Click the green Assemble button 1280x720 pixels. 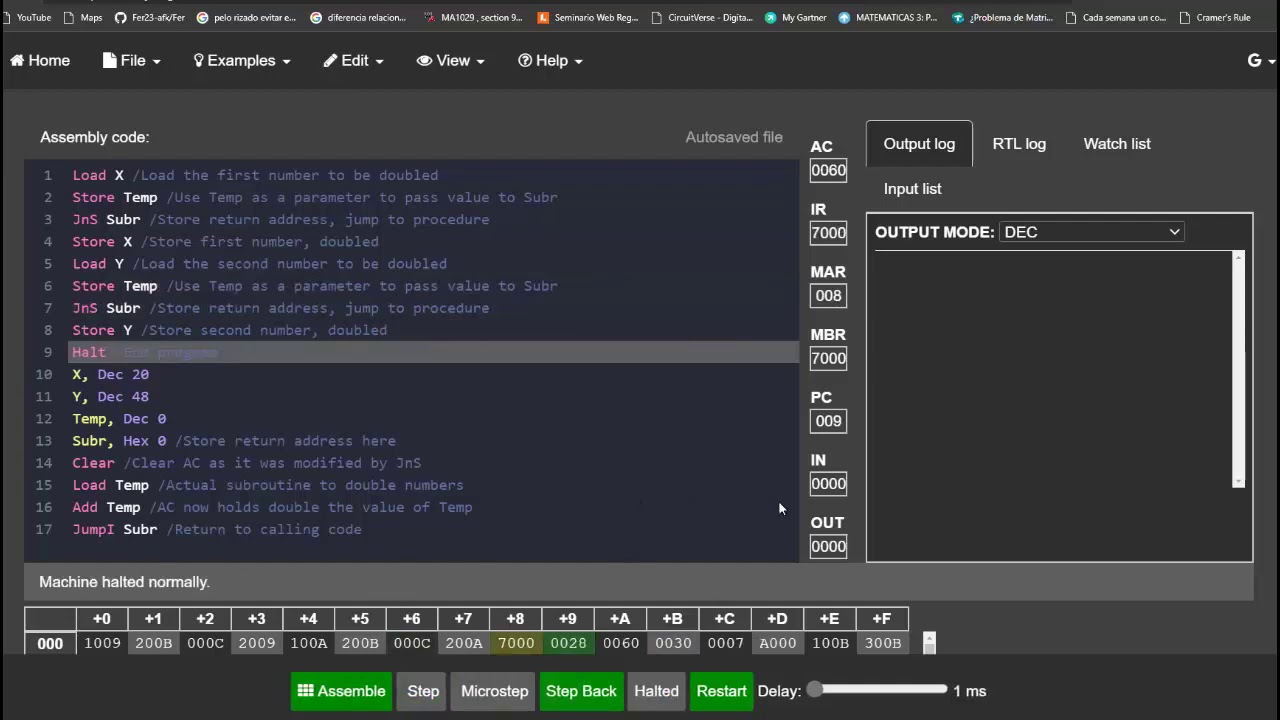coord(341,691)
